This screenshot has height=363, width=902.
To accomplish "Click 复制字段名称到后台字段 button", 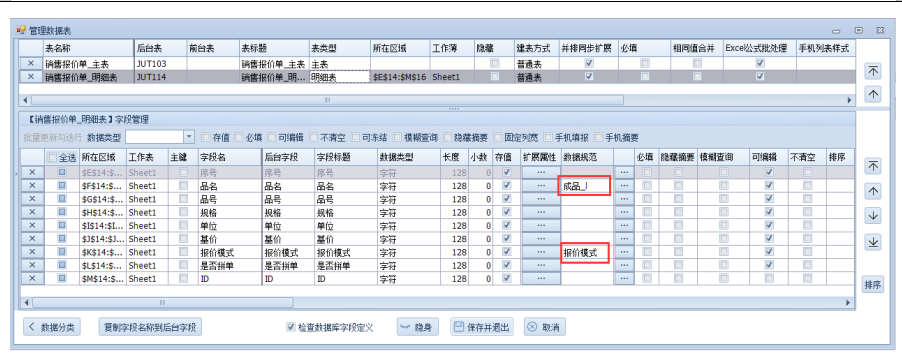I will [150, 327].
